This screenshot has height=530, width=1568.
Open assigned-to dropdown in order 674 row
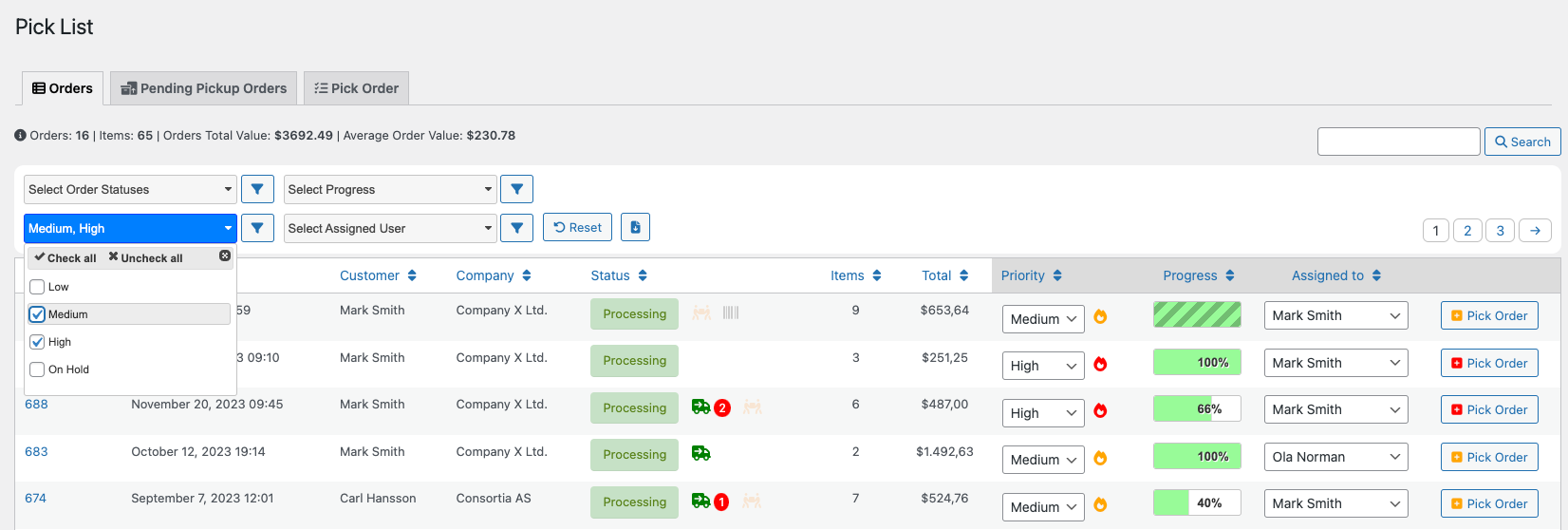[1335, 503]
